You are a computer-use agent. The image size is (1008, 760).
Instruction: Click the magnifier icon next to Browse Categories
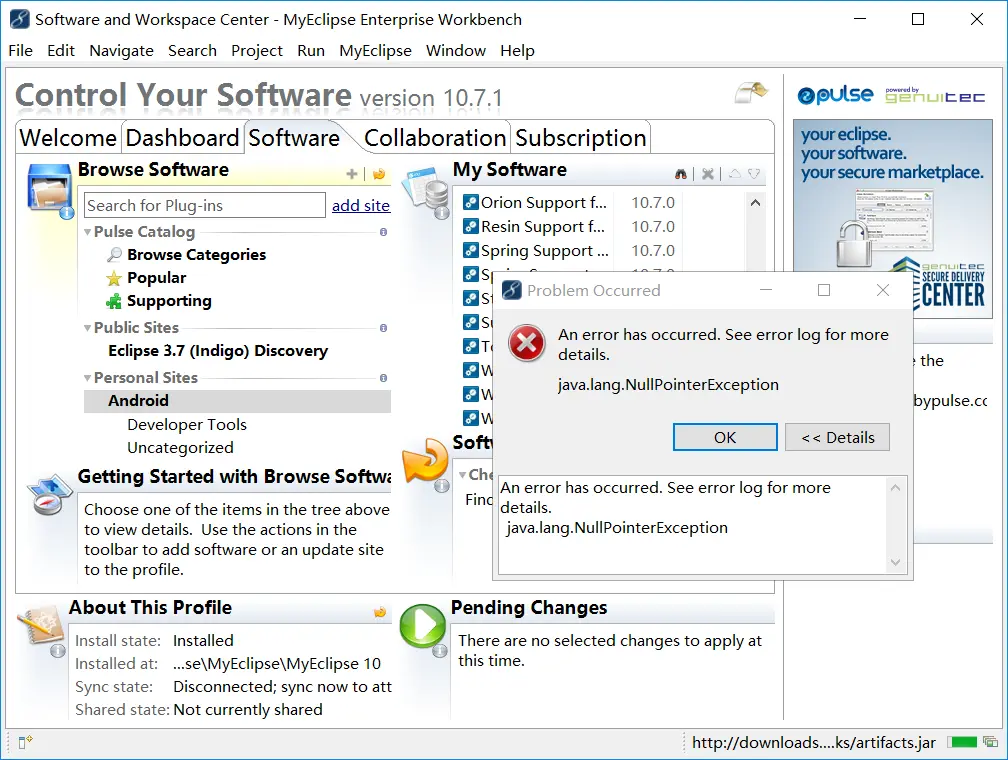(x=114, y=255)
